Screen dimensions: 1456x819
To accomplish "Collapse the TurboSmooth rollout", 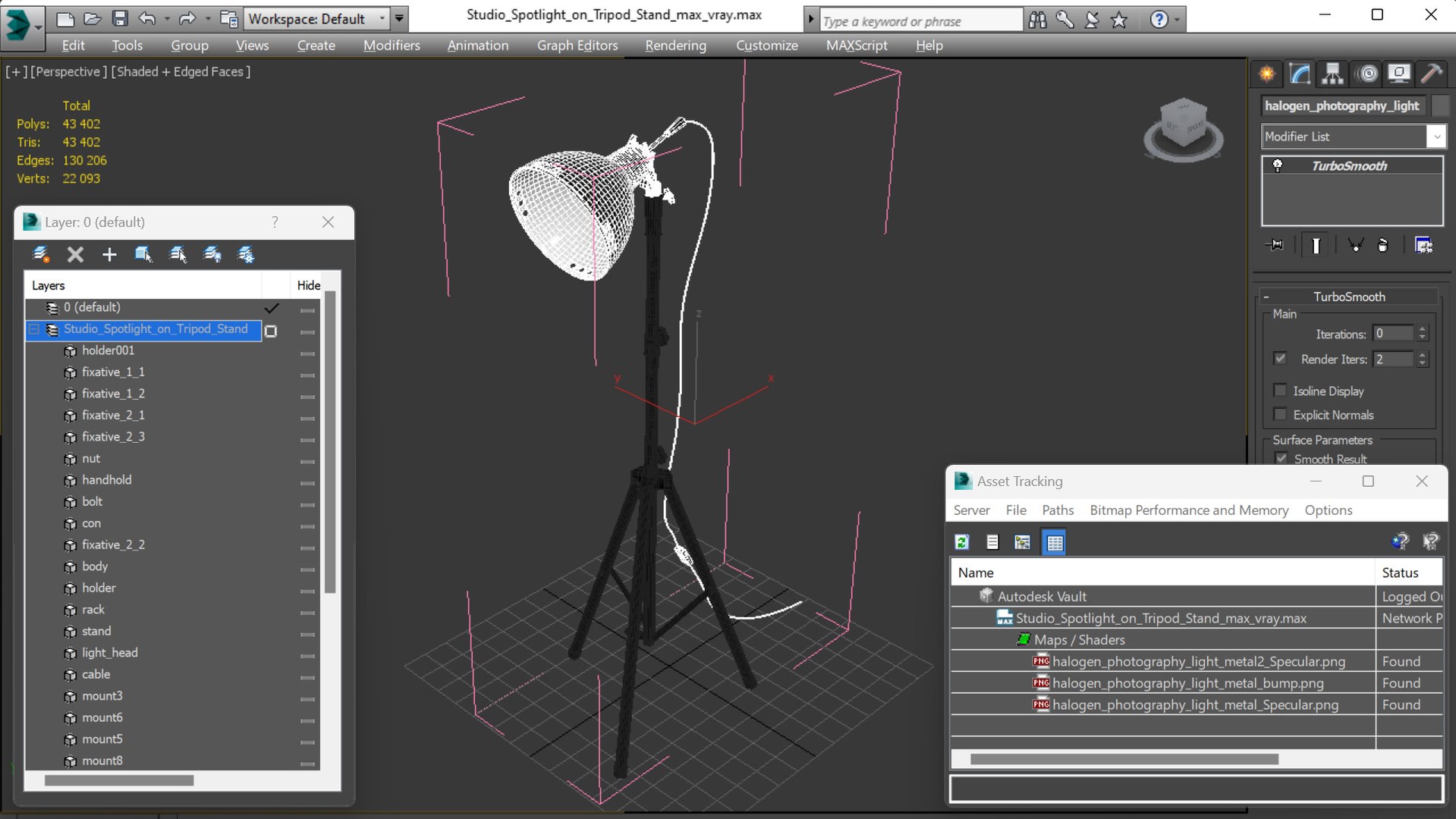I will (1266, 297).
